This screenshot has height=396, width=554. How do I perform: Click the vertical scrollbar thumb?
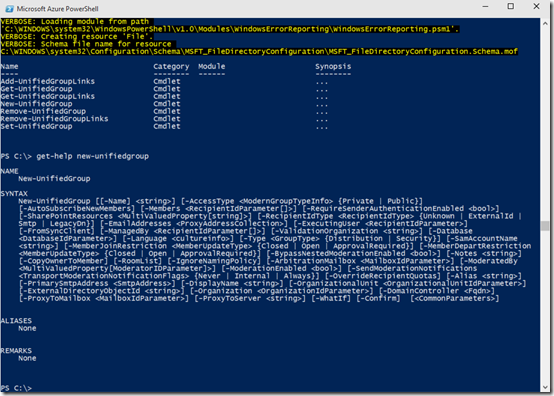pyautogui.click(x=545, y=226)
